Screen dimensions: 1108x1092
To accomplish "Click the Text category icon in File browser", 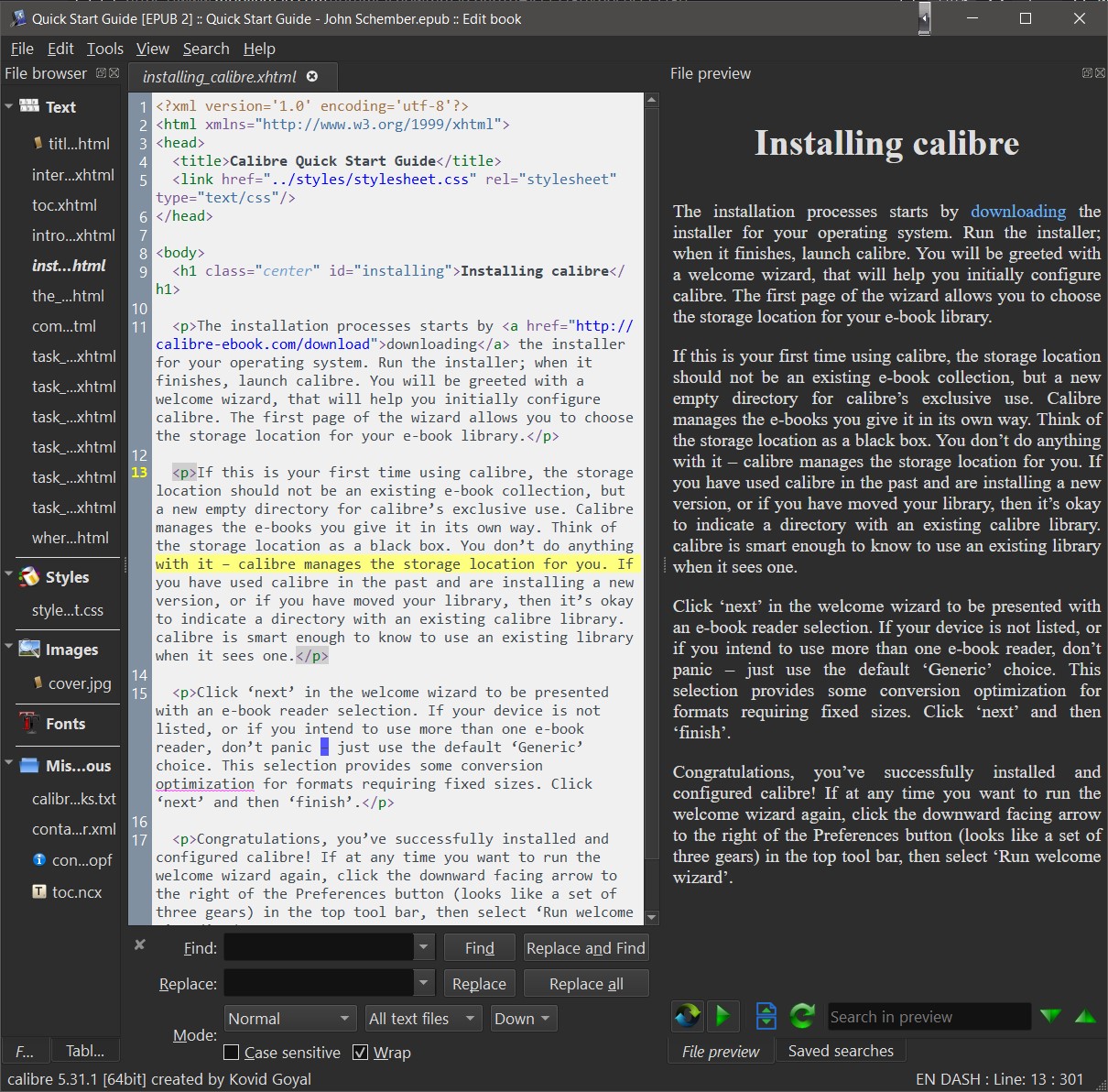I will coord(29,106).
